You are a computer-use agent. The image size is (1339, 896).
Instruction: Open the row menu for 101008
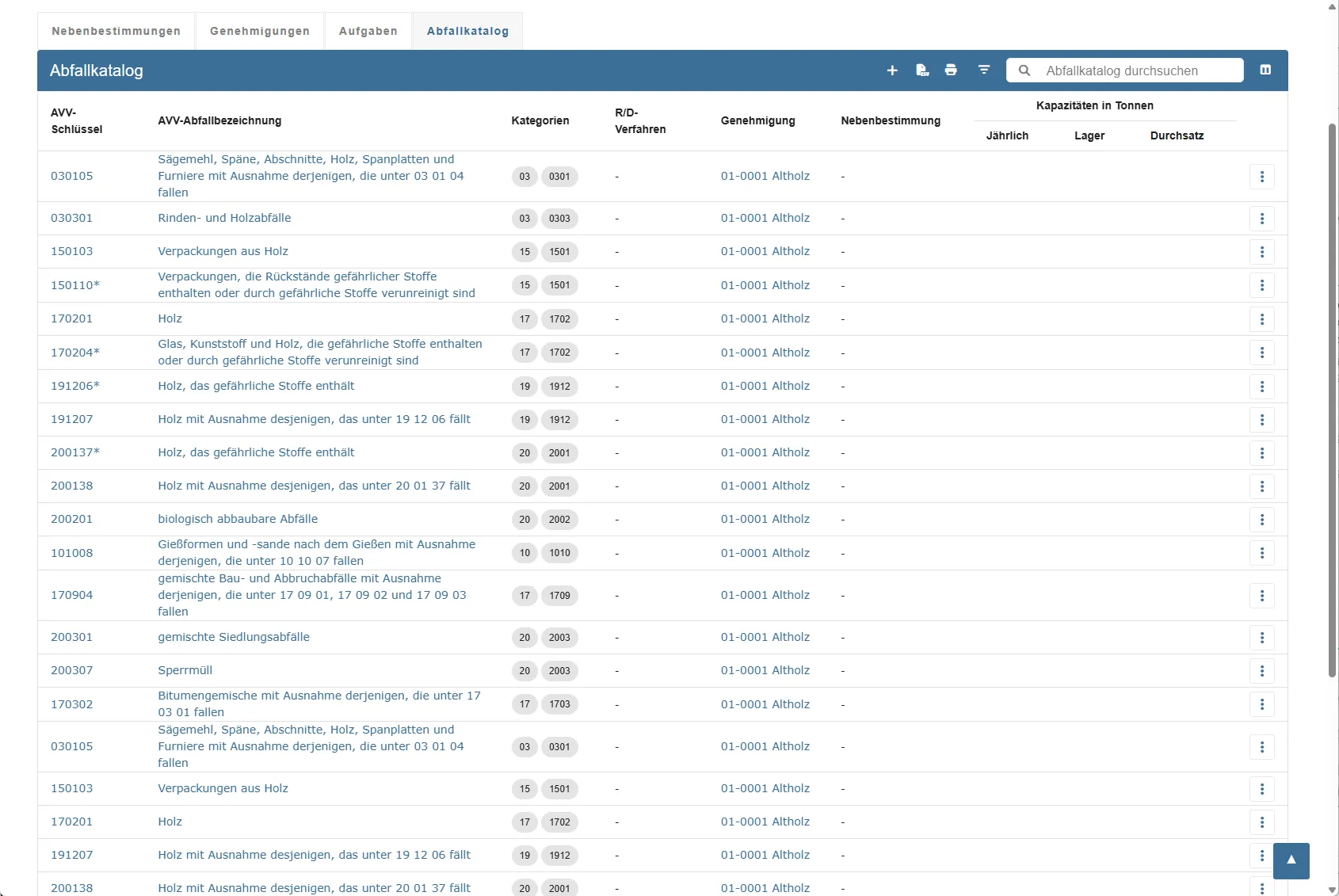click(x=1262, y=553)
